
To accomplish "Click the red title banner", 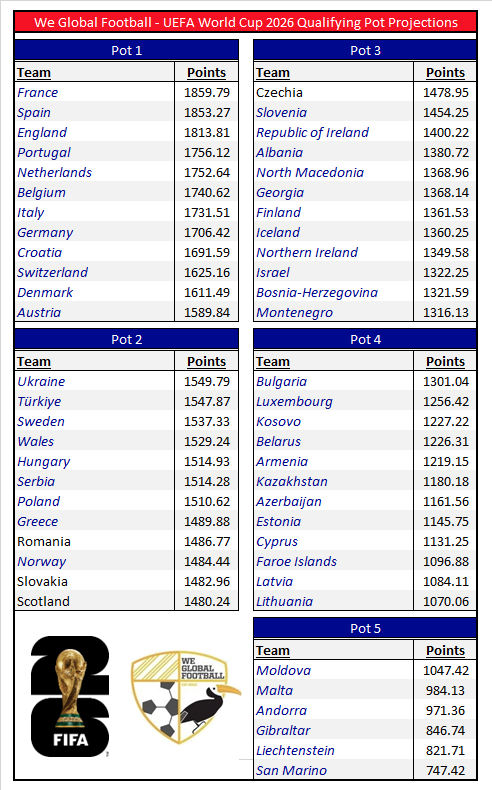I will (x=246, y=23).
